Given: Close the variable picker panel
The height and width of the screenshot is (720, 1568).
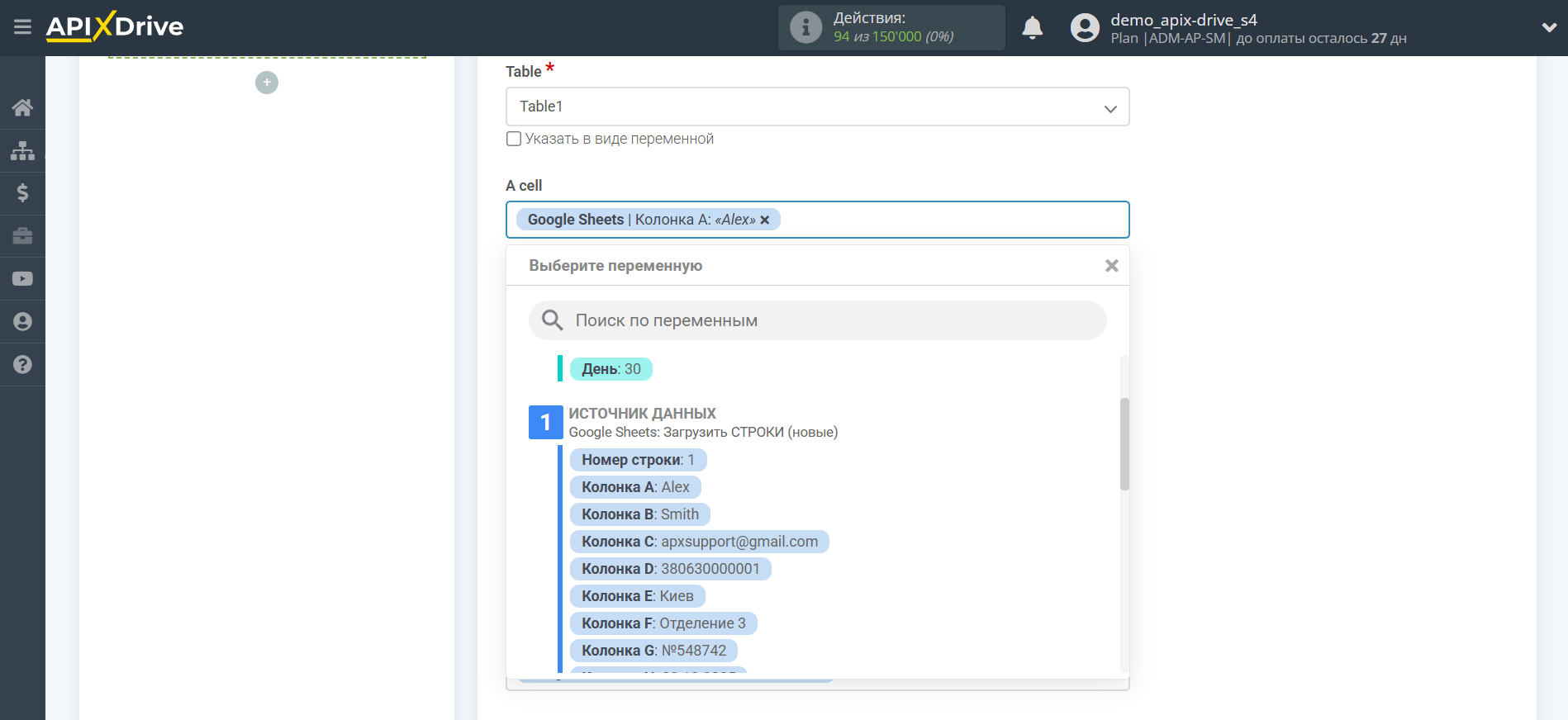Looking at the screenshot, I should [1111, 266].
